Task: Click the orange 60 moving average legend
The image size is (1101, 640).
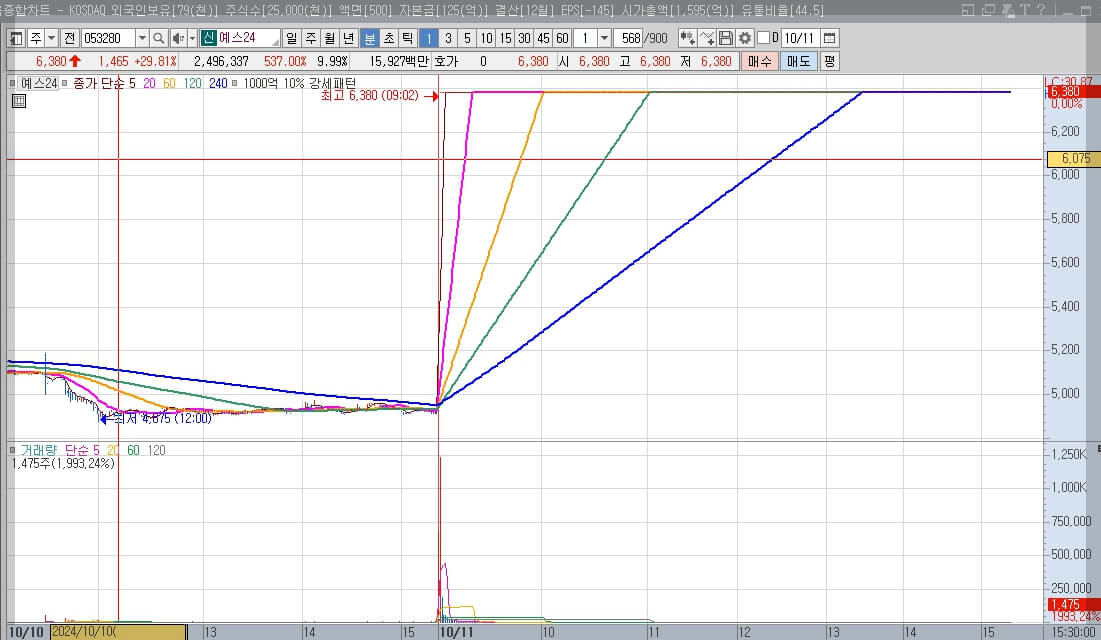Action: click(169, 83)
